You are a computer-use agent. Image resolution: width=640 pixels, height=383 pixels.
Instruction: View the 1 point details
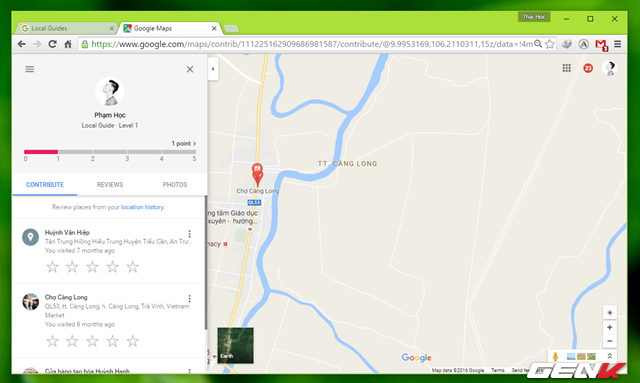184,143
